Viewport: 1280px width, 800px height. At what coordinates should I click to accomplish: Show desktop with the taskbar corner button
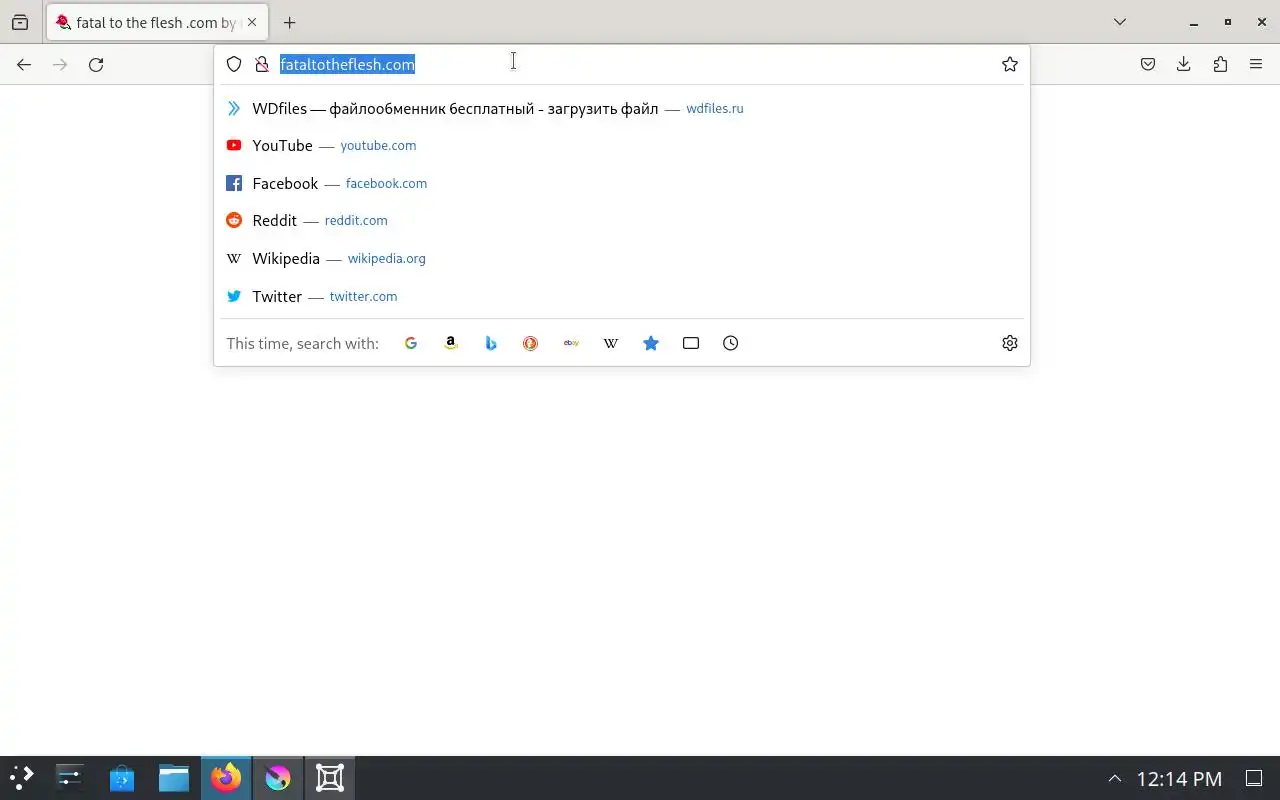point(1254,778)
